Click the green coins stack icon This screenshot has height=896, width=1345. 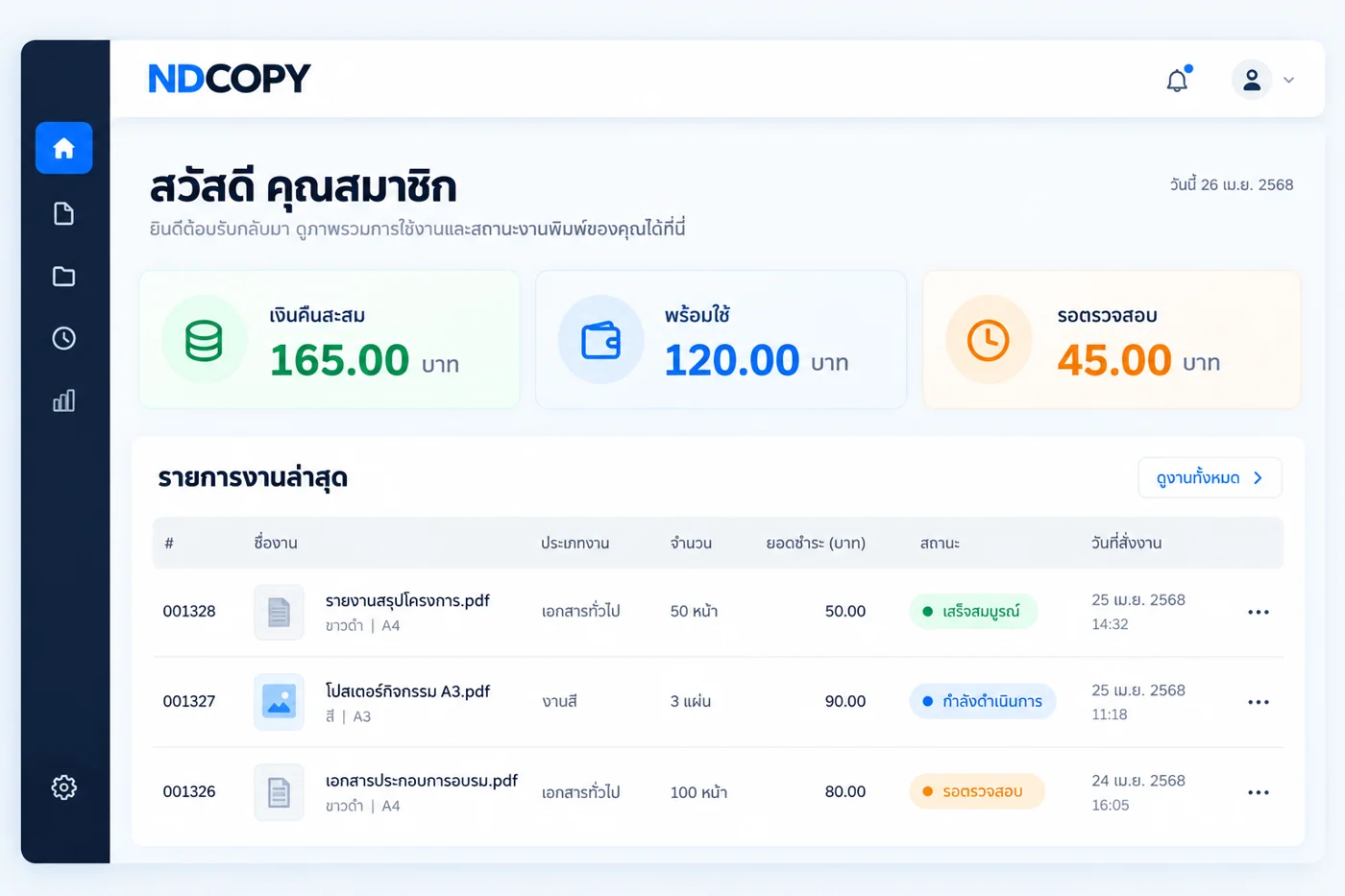(204, 340)
